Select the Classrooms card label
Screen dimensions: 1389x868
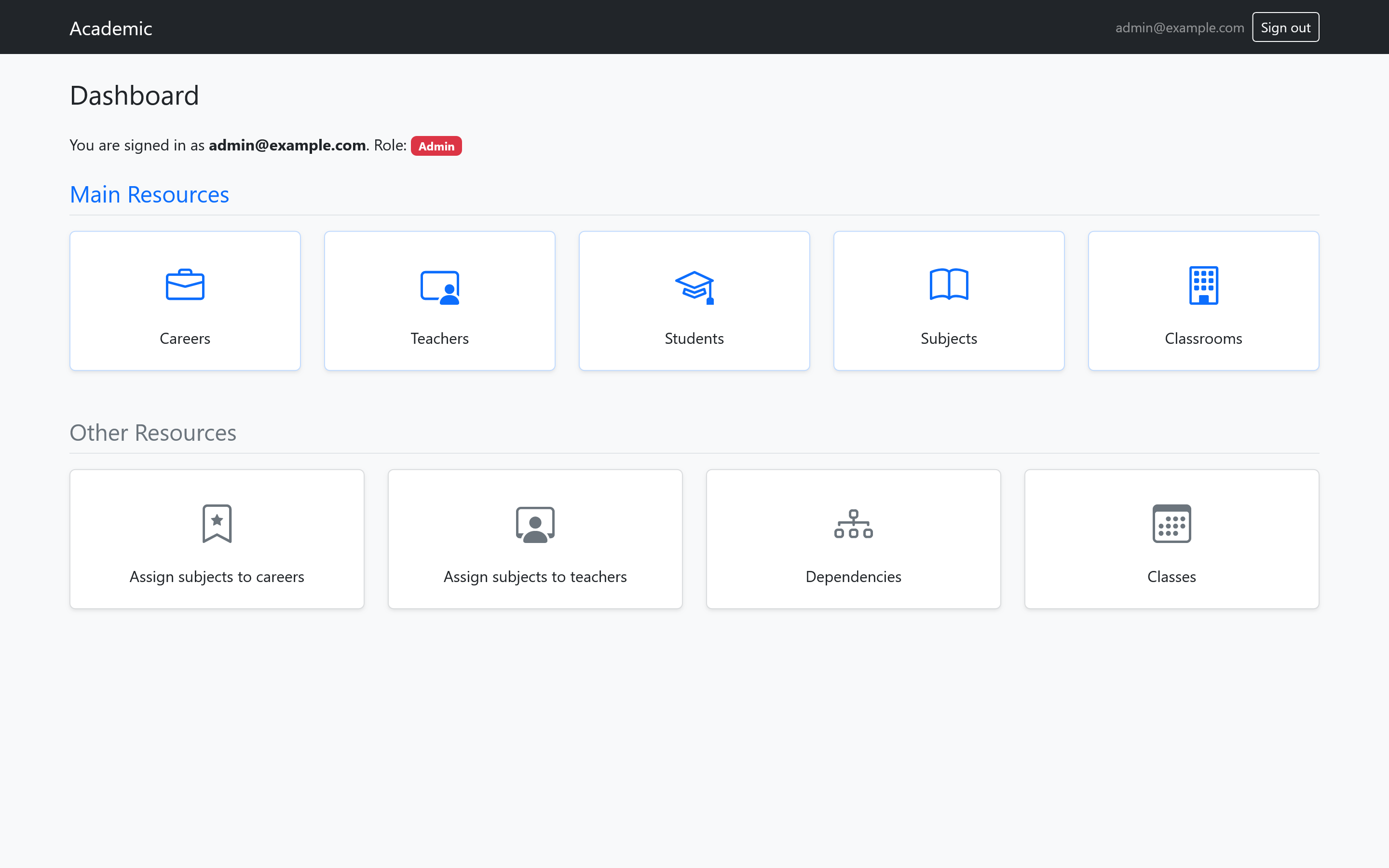[x=1204, y=339]
